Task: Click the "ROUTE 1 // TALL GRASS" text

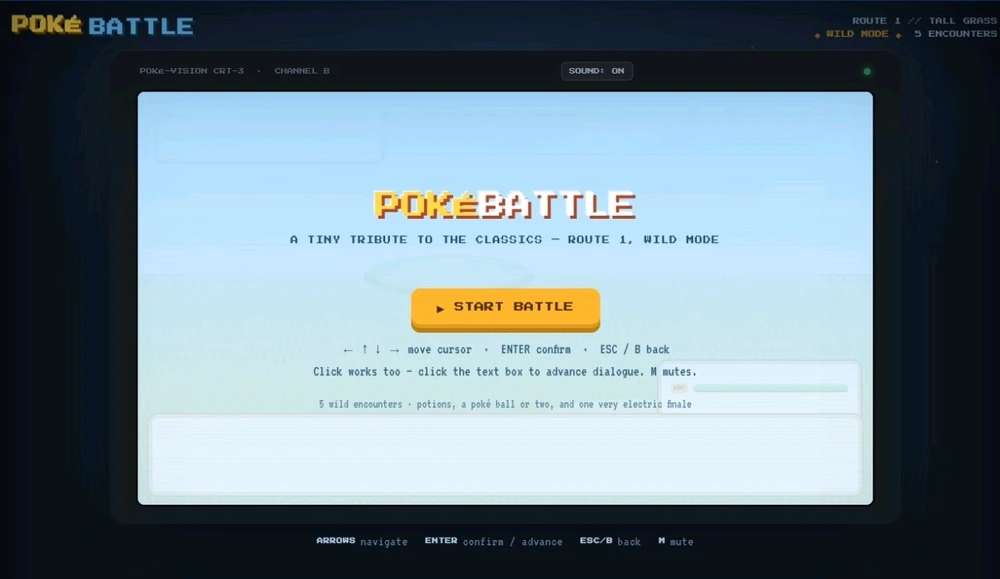Action: (924, 20)
